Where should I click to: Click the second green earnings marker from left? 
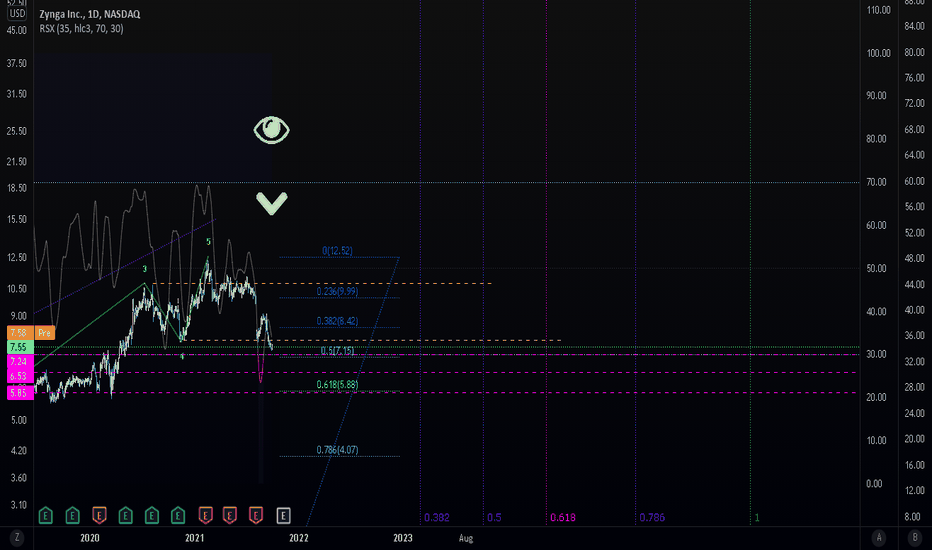(73, 515)
